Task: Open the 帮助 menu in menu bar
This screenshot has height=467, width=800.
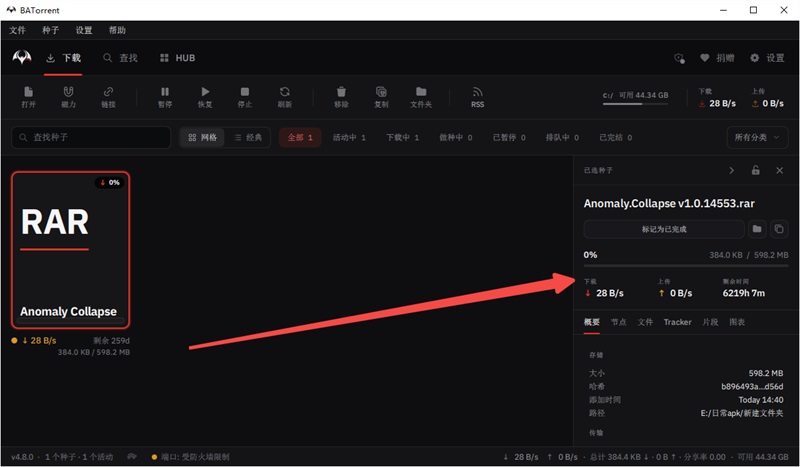Action: click(117, 30)
